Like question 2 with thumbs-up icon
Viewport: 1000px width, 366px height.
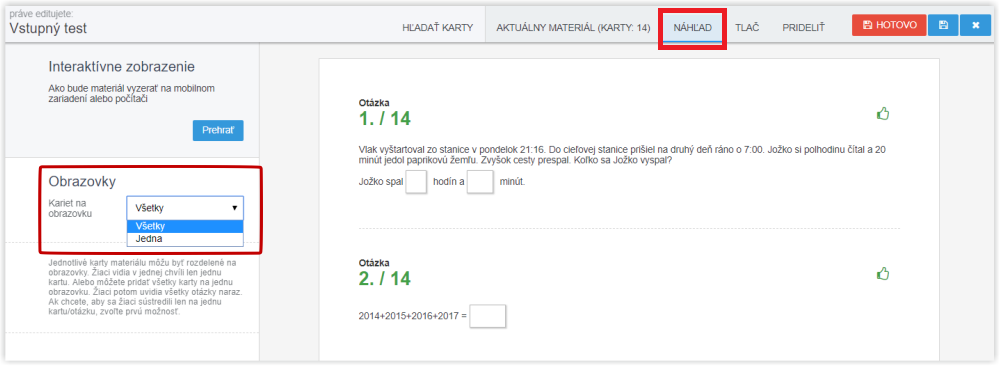click(883, 274)
